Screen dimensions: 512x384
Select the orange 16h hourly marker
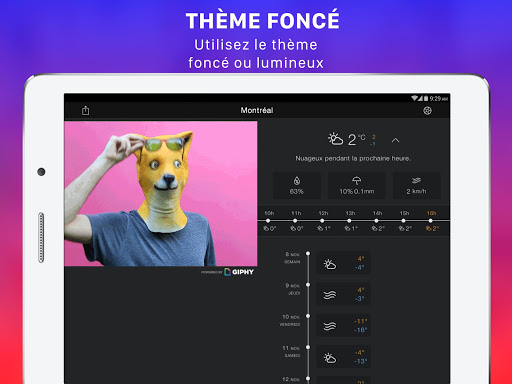(x=431, y=221)
